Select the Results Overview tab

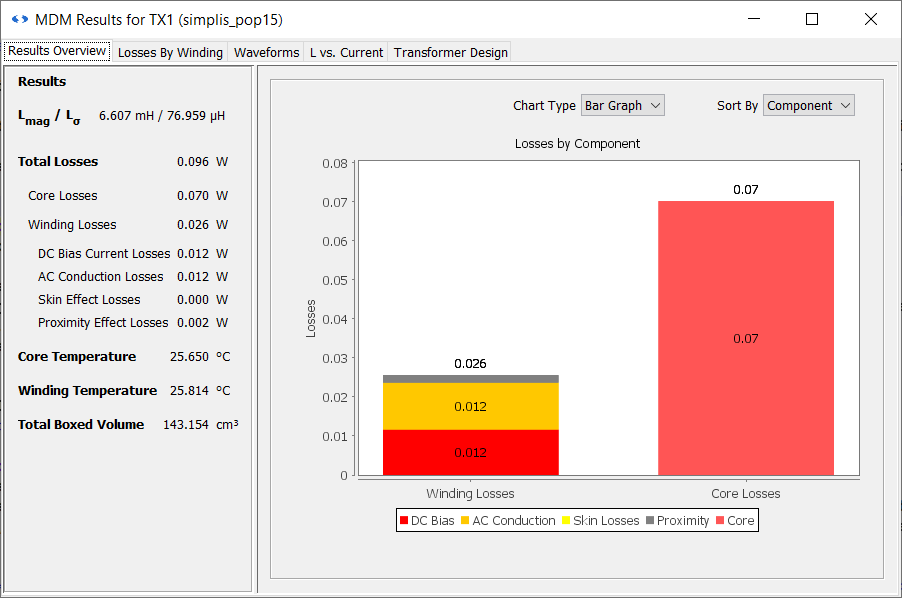(57, 51)
